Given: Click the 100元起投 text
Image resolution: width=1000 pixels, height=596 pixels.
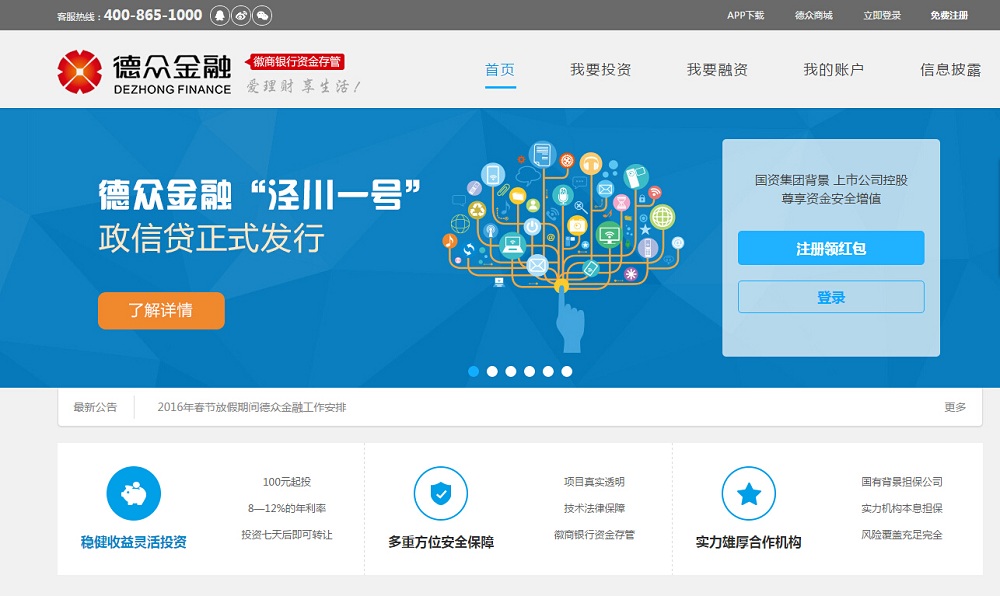Looking at the screenshot, I should coord(287,482).
